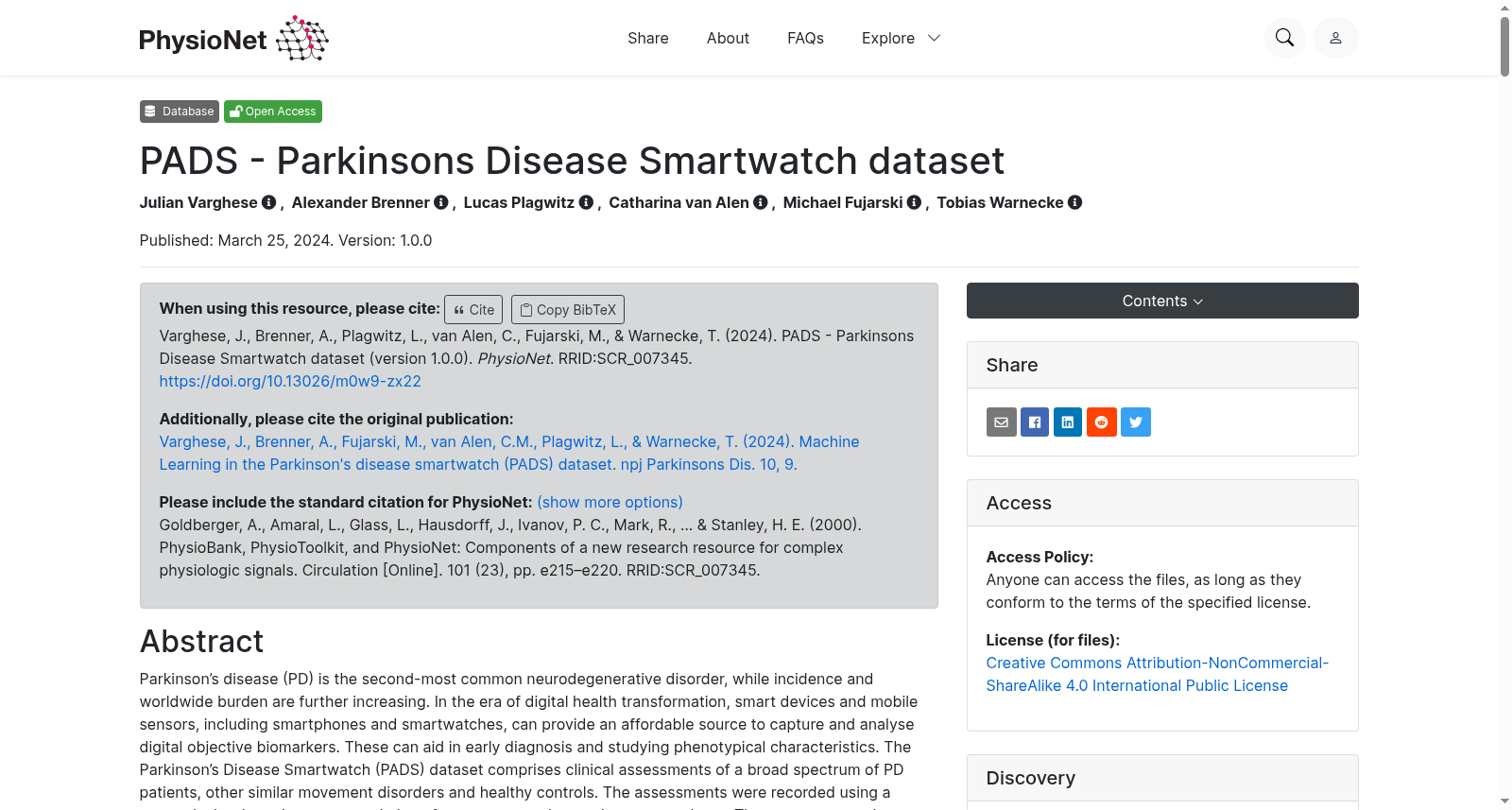Share on Twitter icon
The width and height of the screenshot is (1512, 810).
(x=1136, y=422)
